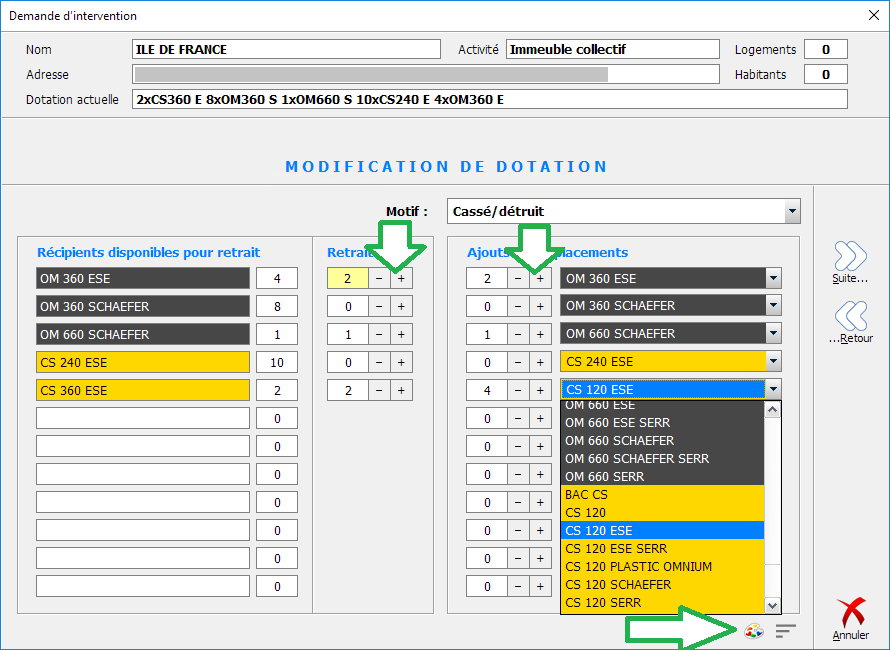
Task: Open the CS 240 ESE replacement dropdown
Action: pos(773,362)
